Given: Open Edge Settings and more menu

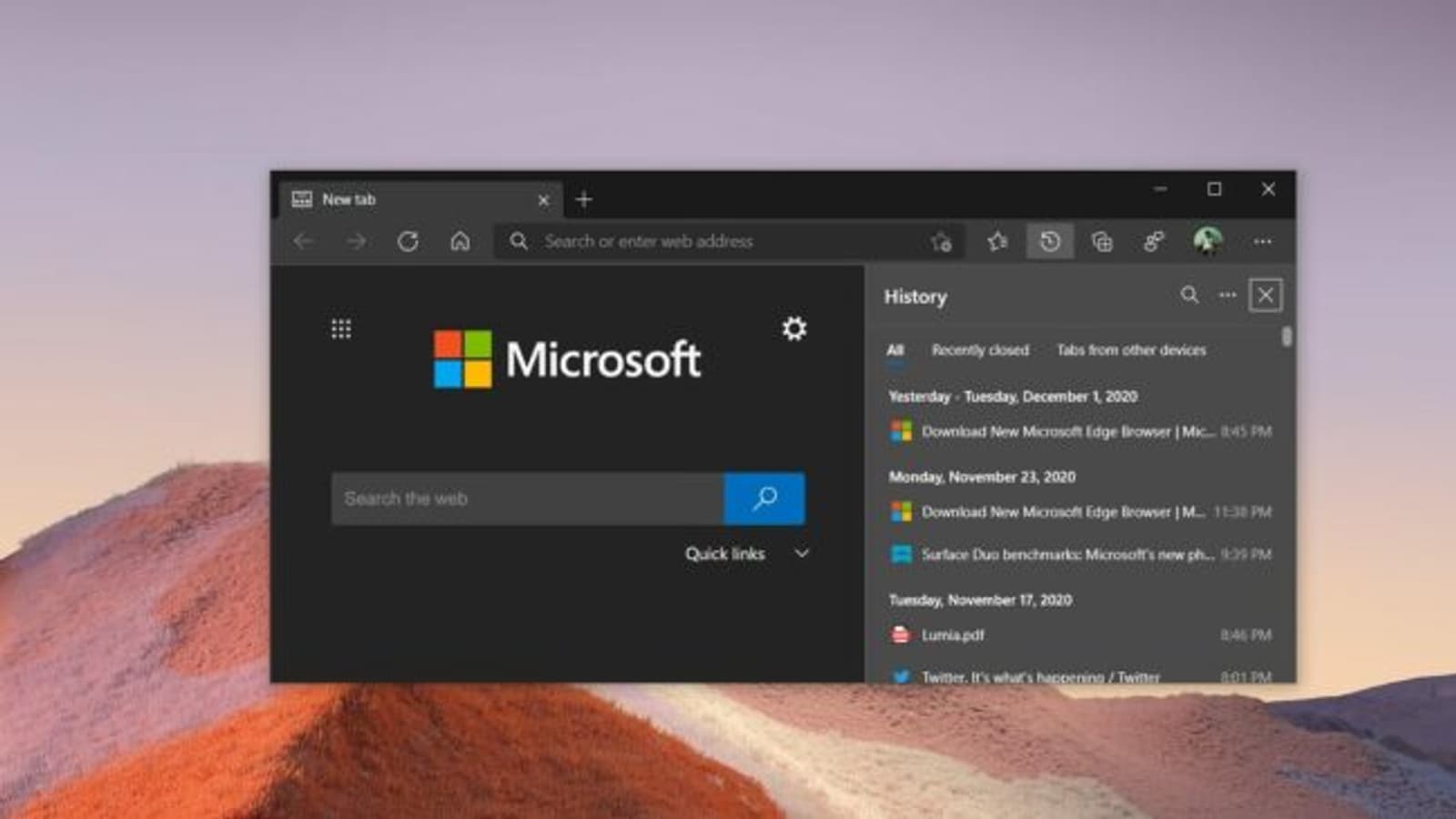Looking at the screenshot, I should tap(1262, 241).
